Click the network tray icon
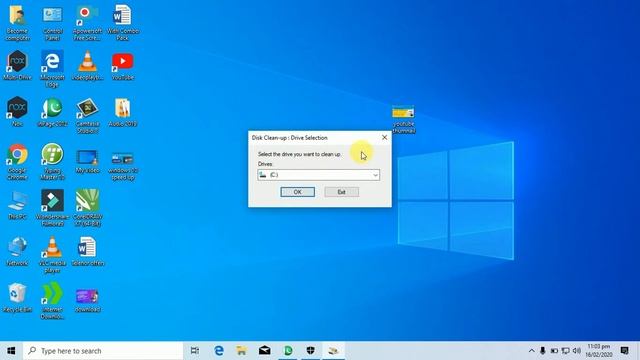Image resolution: width=640 pixels, height=360 pixels. click(565, 351)
